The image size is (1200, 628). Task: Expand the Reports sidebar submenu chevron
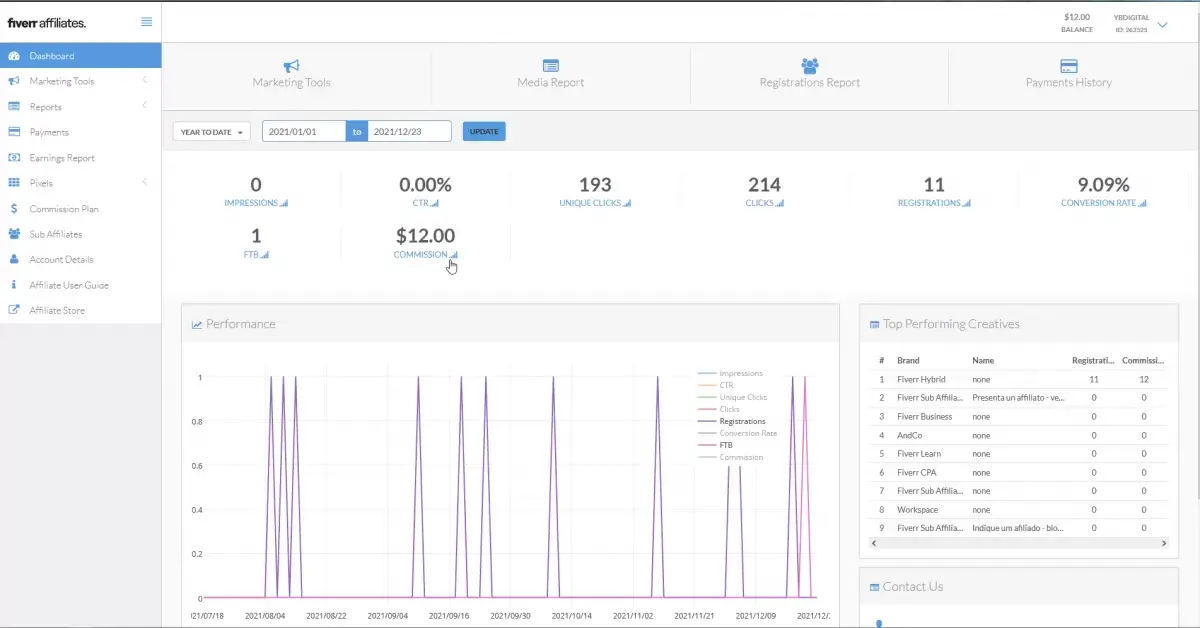point(145,106)
